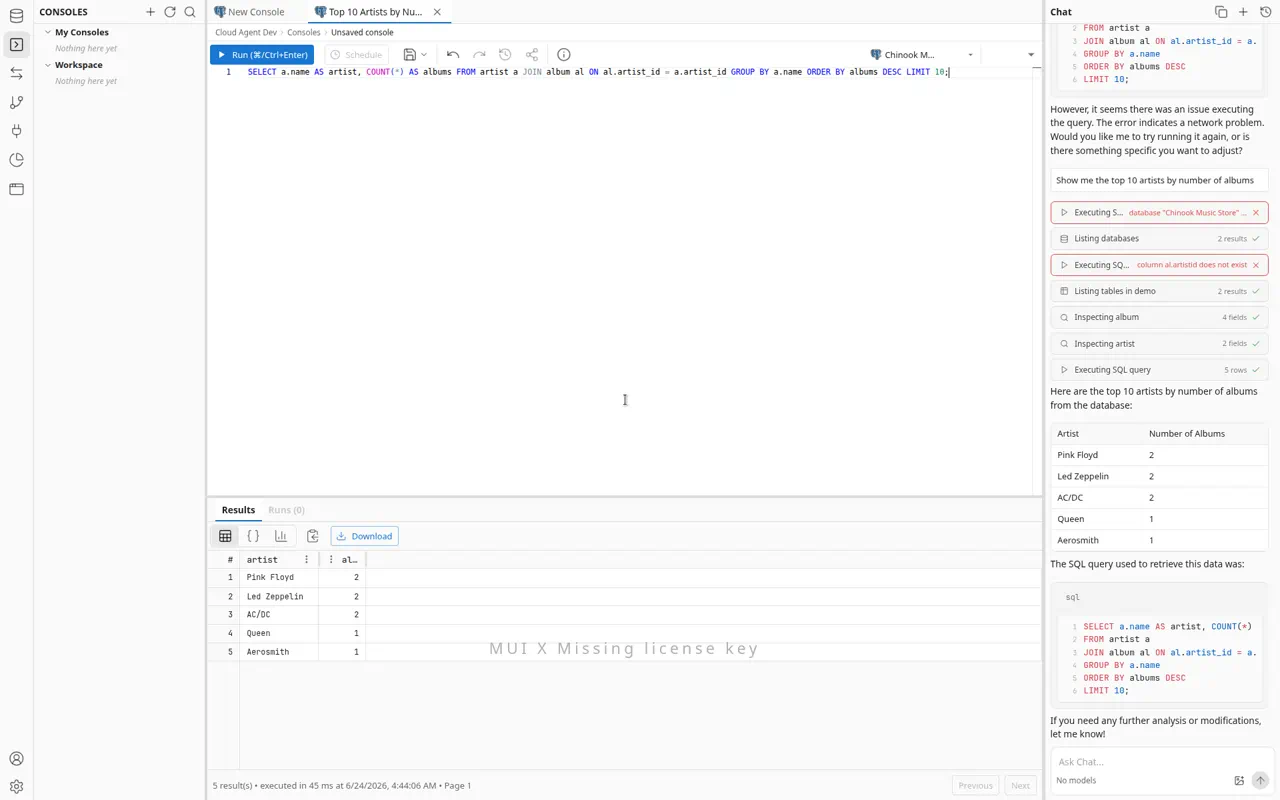Expand failed Executing S... Chinook Music Store step
Image resolution: width=1280 pixels, height=800 pixels.
point(1159,212)
